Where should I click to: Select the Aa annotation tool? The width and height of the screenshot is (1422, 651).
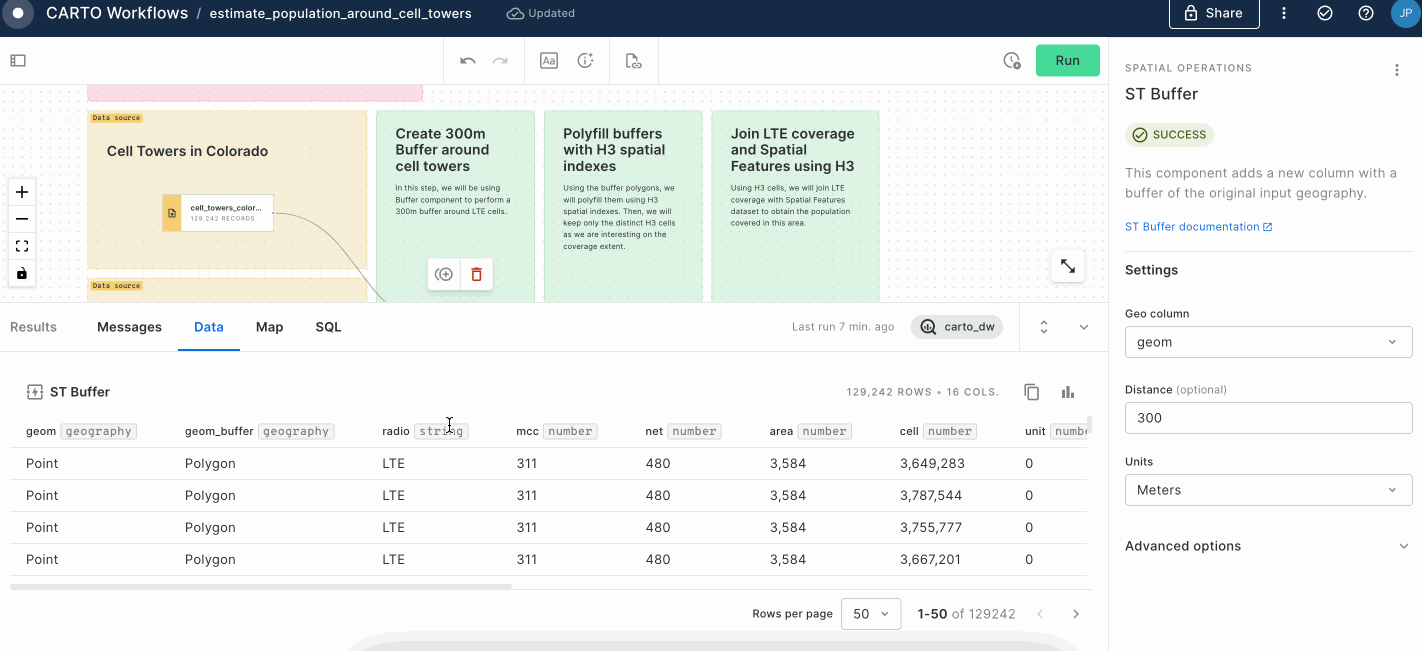click(548, 60)
